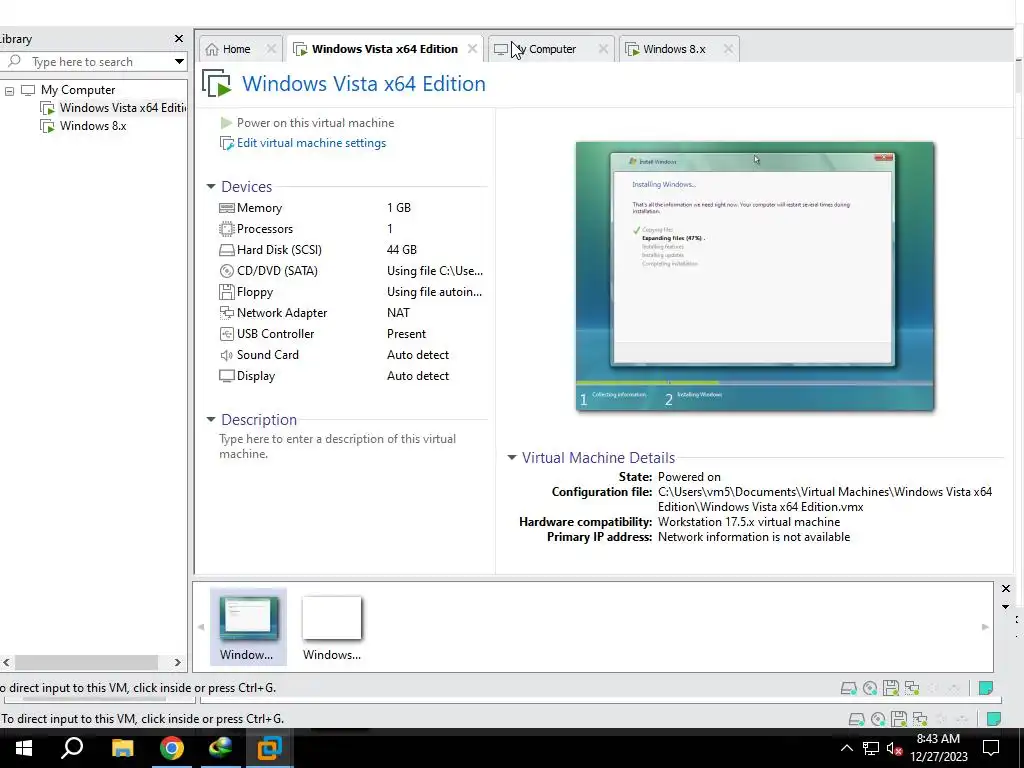Click the USB Controller device icon
Screen dimensions: 1024x768
[x=227, y=334]
